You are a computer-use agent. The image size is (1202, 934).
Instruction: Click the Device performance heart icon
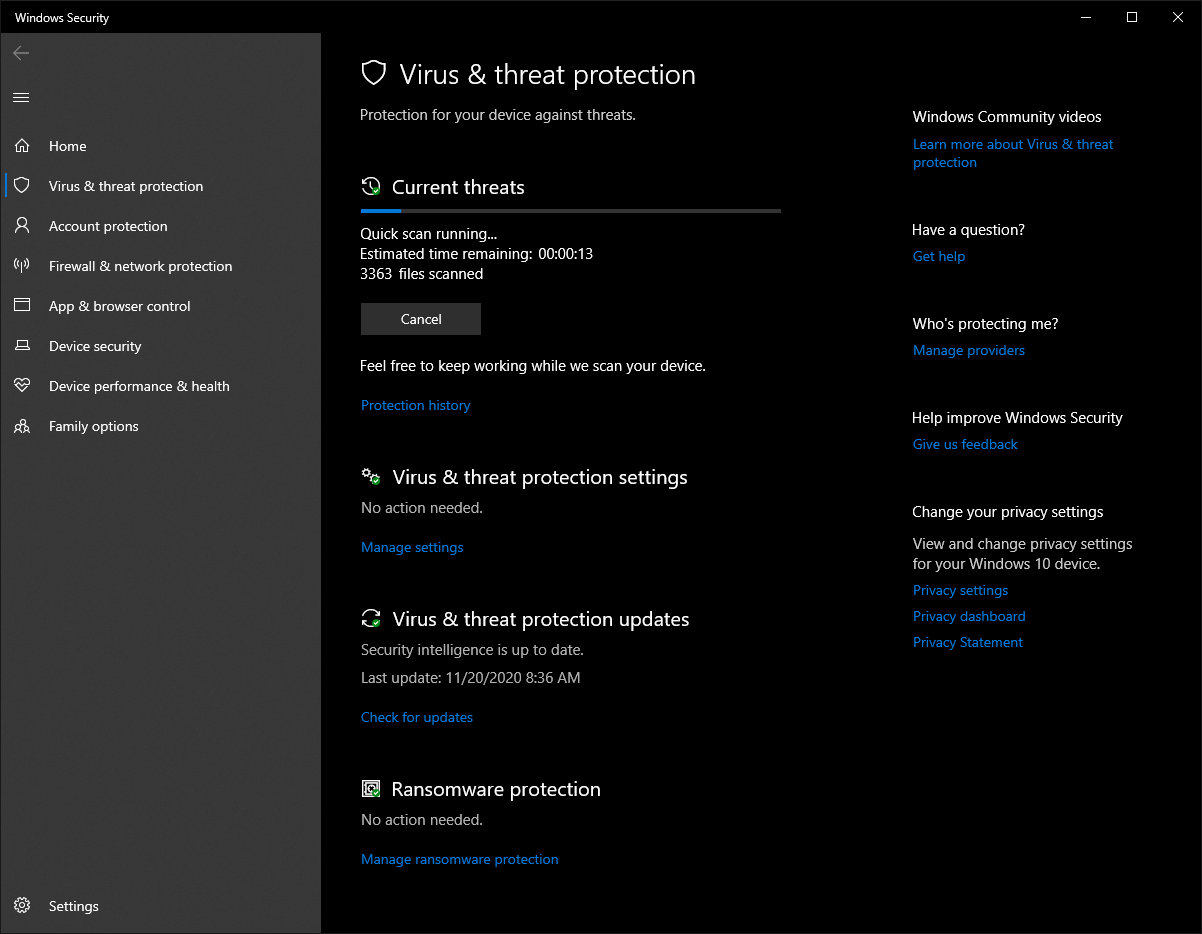[x=22, y=386]
